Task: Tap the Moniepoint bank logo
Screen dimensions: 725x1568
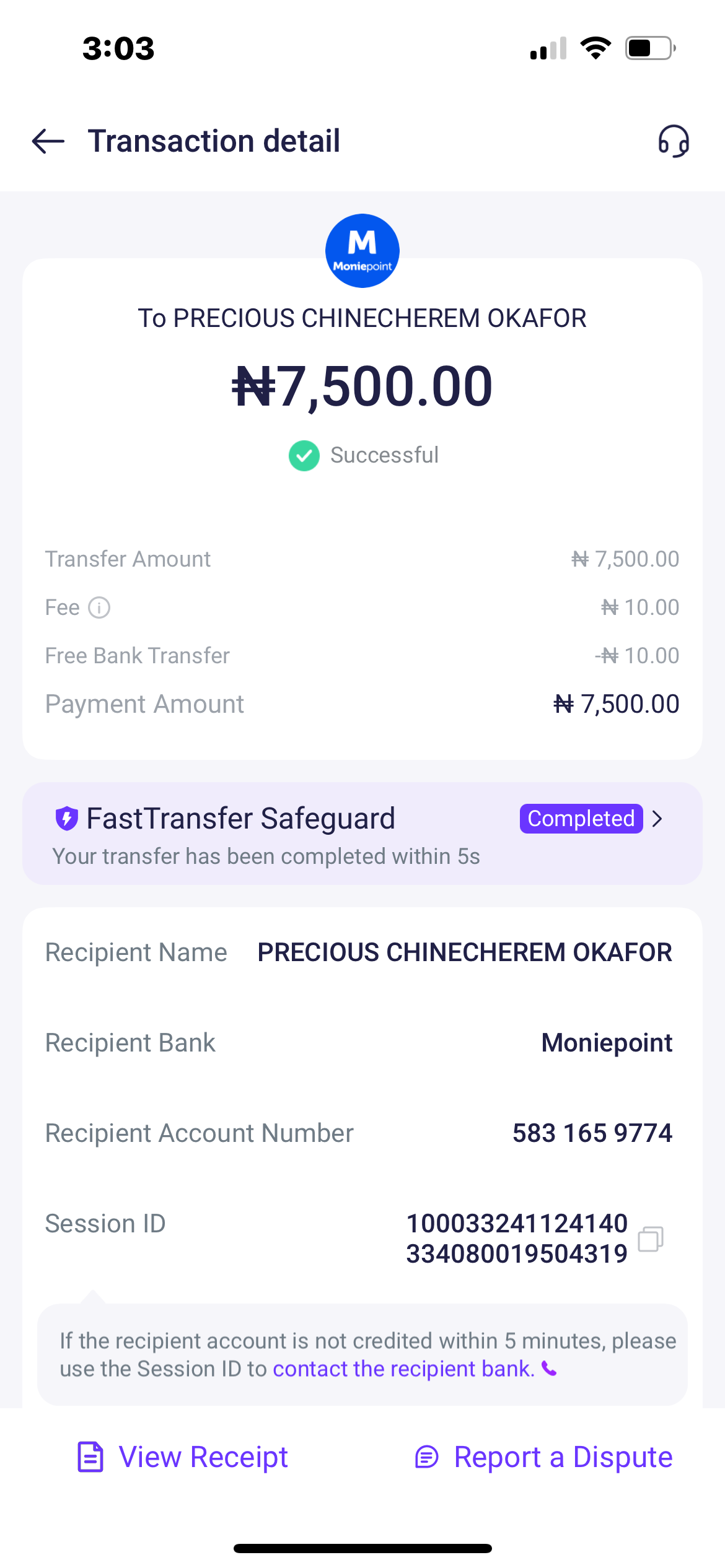Action: pyautogui.click(x=362, y=251)
